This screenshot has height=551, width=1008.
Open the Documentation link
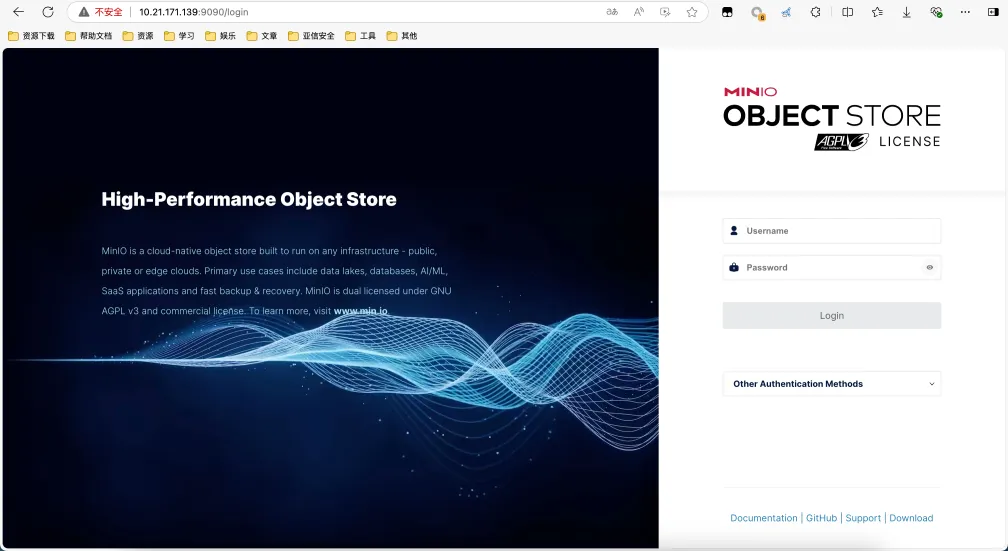click(764, 518)
